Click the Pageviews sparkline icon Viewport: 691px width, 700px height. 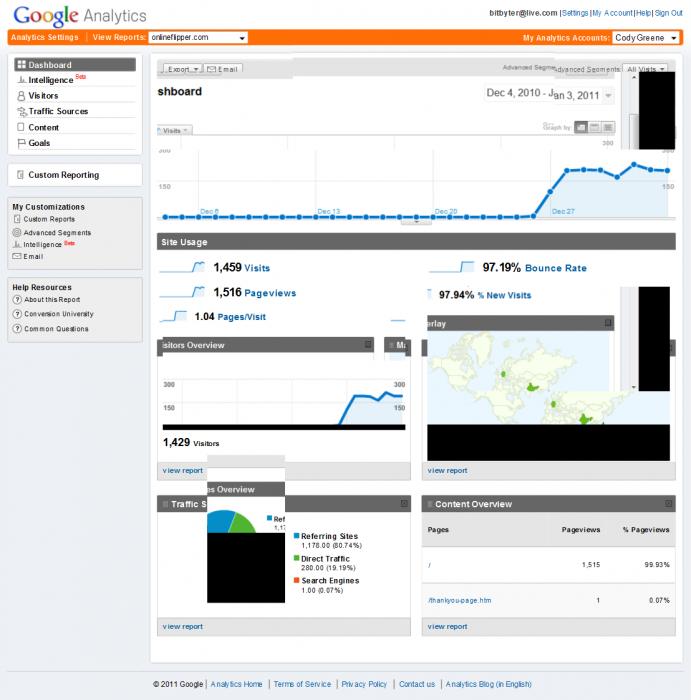tap(182, 292)
